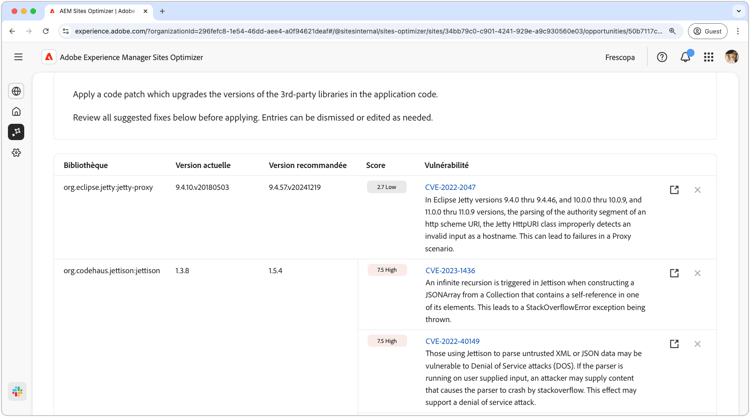Open the notifications bell

(685, 57)
